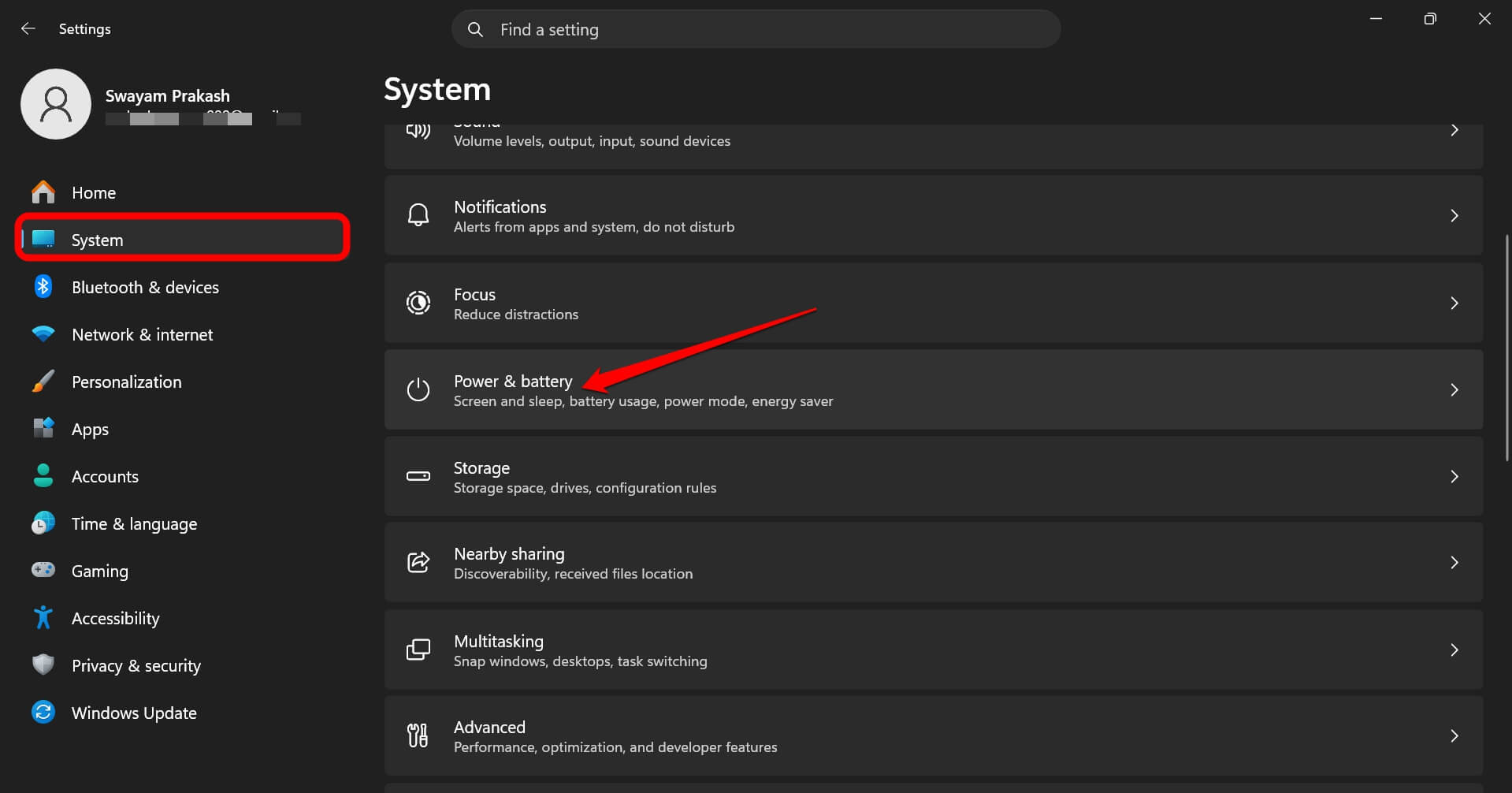
Task: Minimize the Settings window
Action: 1376,19
